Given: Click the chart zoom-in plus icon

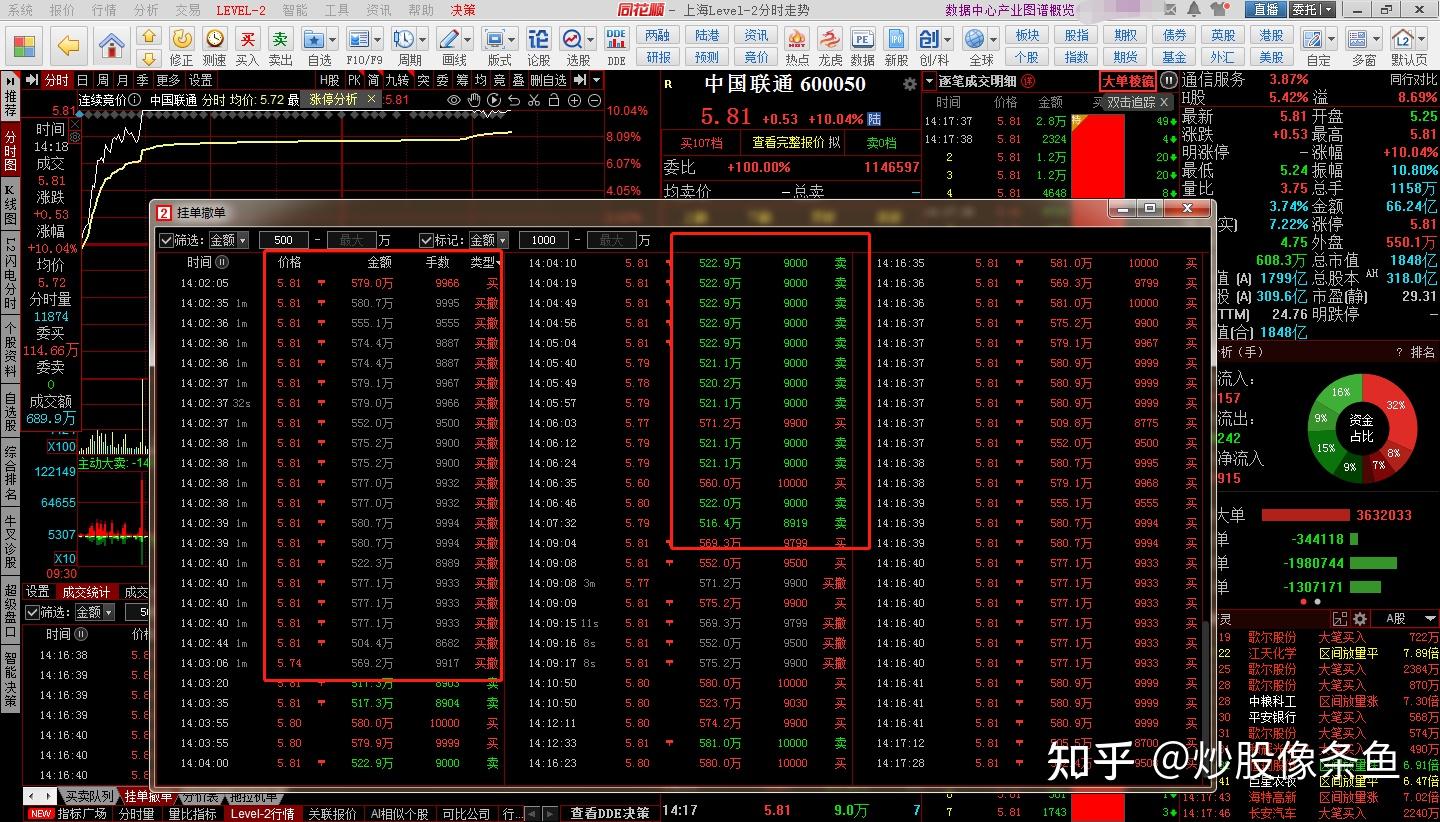Looking at the screenshot, I should (575, 100).
